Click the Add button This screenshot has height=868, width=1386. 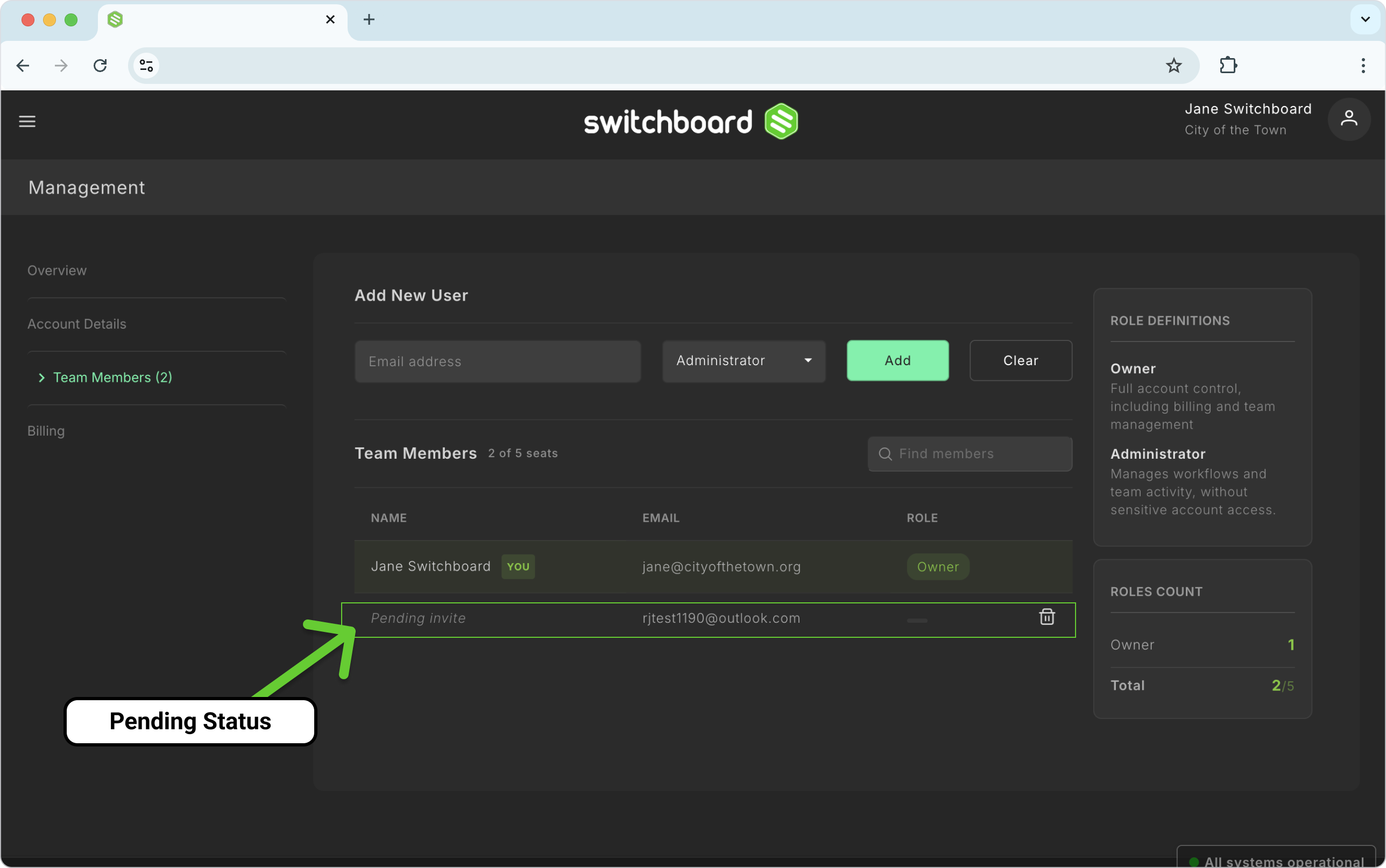click(897, 360)
